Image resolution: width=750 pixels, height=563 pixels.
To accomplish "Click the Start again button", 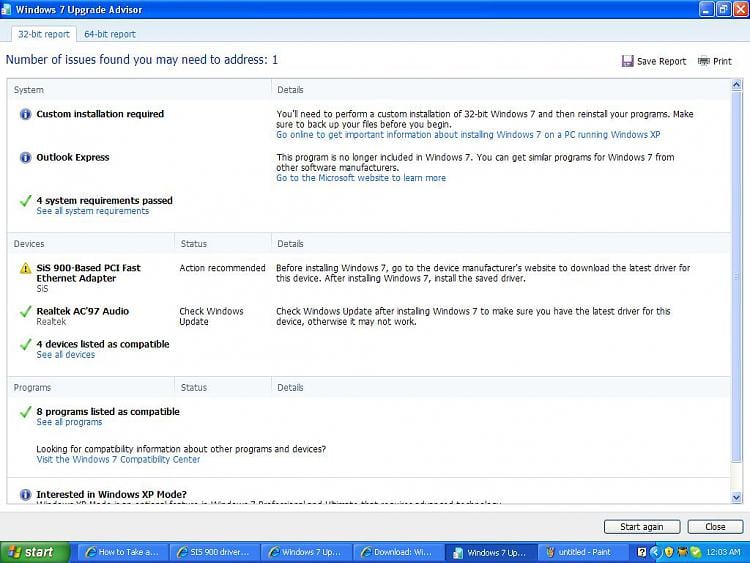I will pos(642,527).
